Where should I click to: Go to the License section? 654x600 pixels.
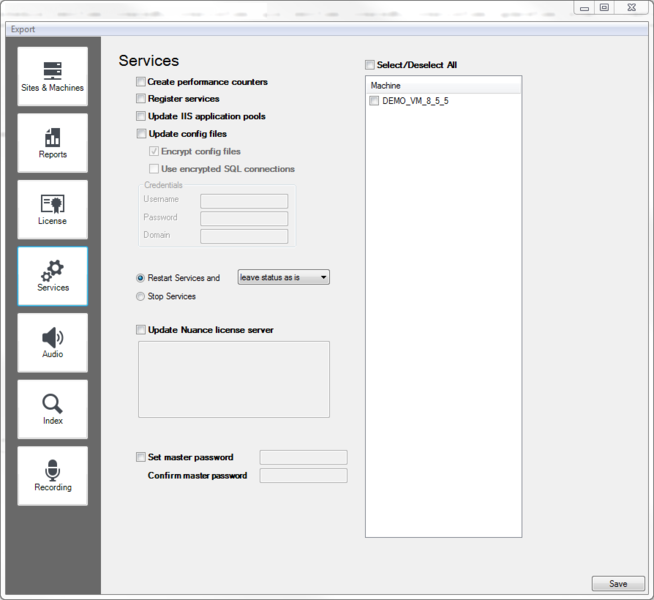click(x=52, y=210)
